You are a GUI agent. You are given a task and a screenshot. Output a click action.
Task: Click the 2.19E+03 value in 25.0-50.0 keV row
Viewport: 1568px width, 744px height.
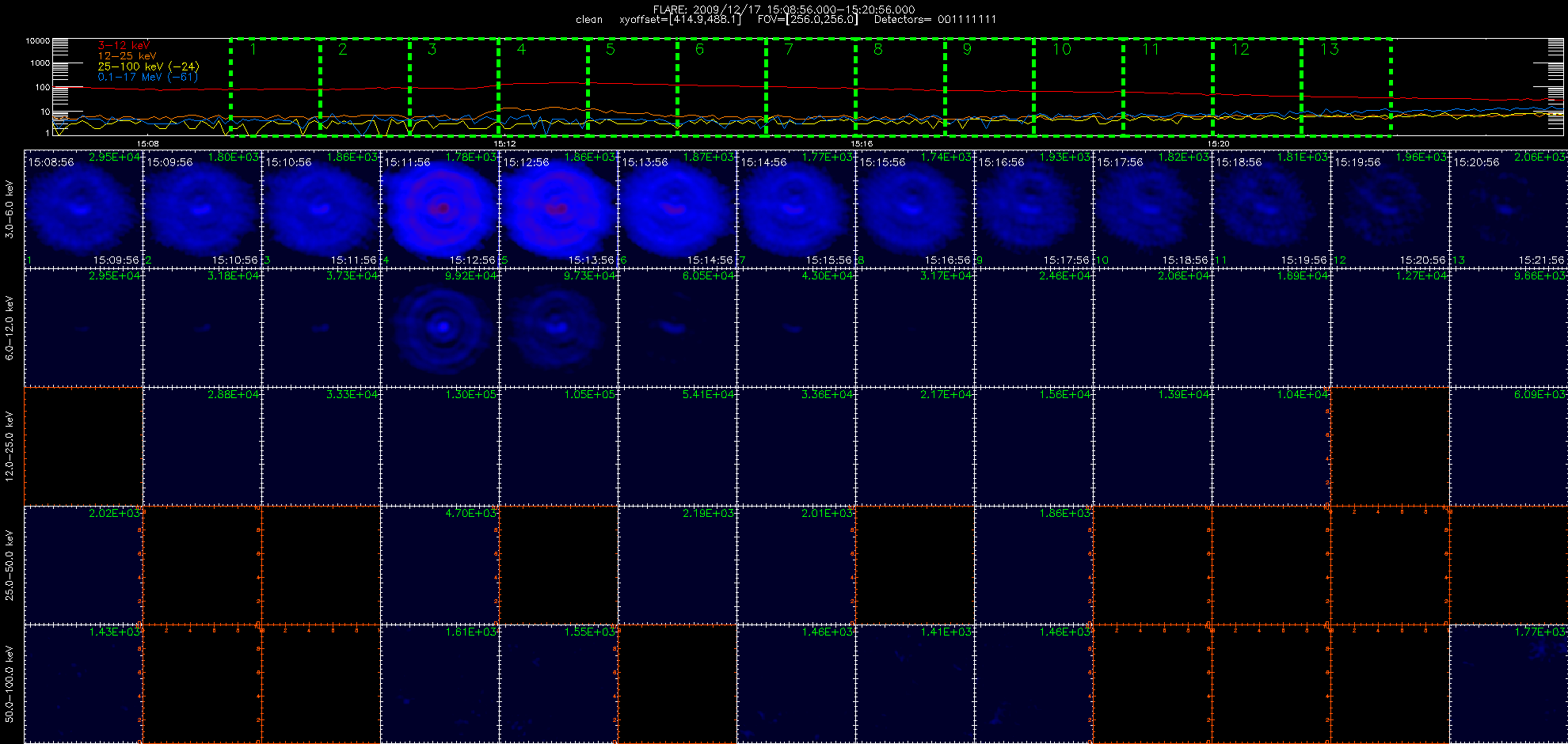point(709,514)
